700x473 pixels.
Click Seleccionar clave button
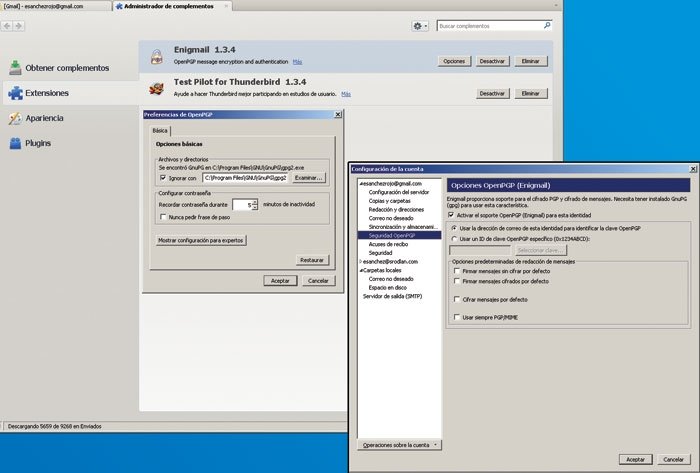[x=541, y=250]
